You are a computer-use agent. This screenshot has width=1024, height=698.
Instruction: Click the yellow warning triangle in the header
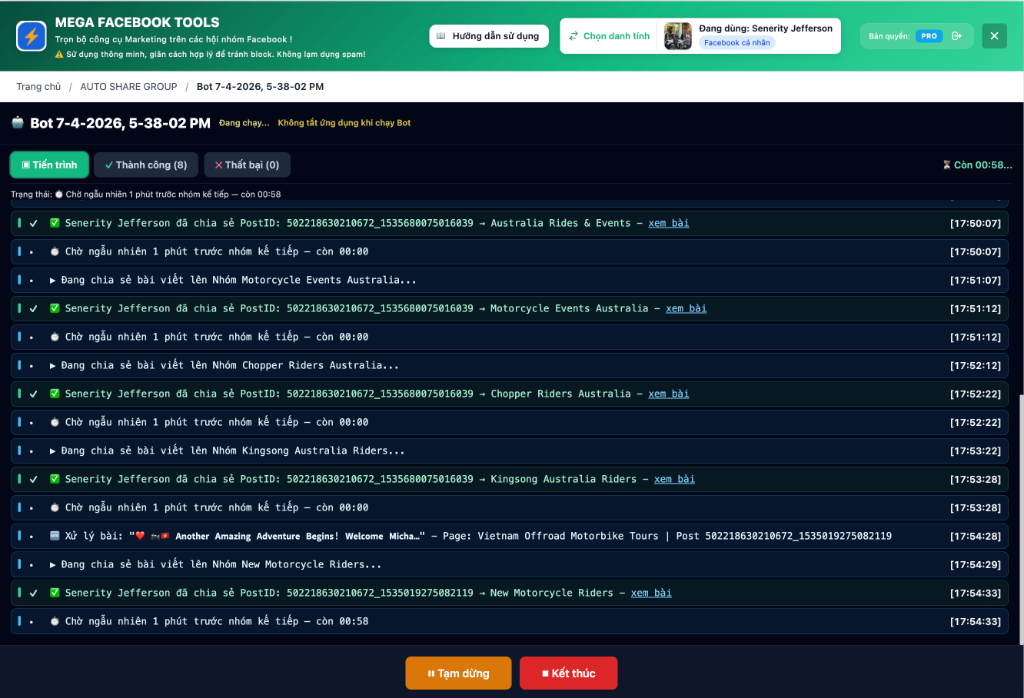[x=59, y=54]
